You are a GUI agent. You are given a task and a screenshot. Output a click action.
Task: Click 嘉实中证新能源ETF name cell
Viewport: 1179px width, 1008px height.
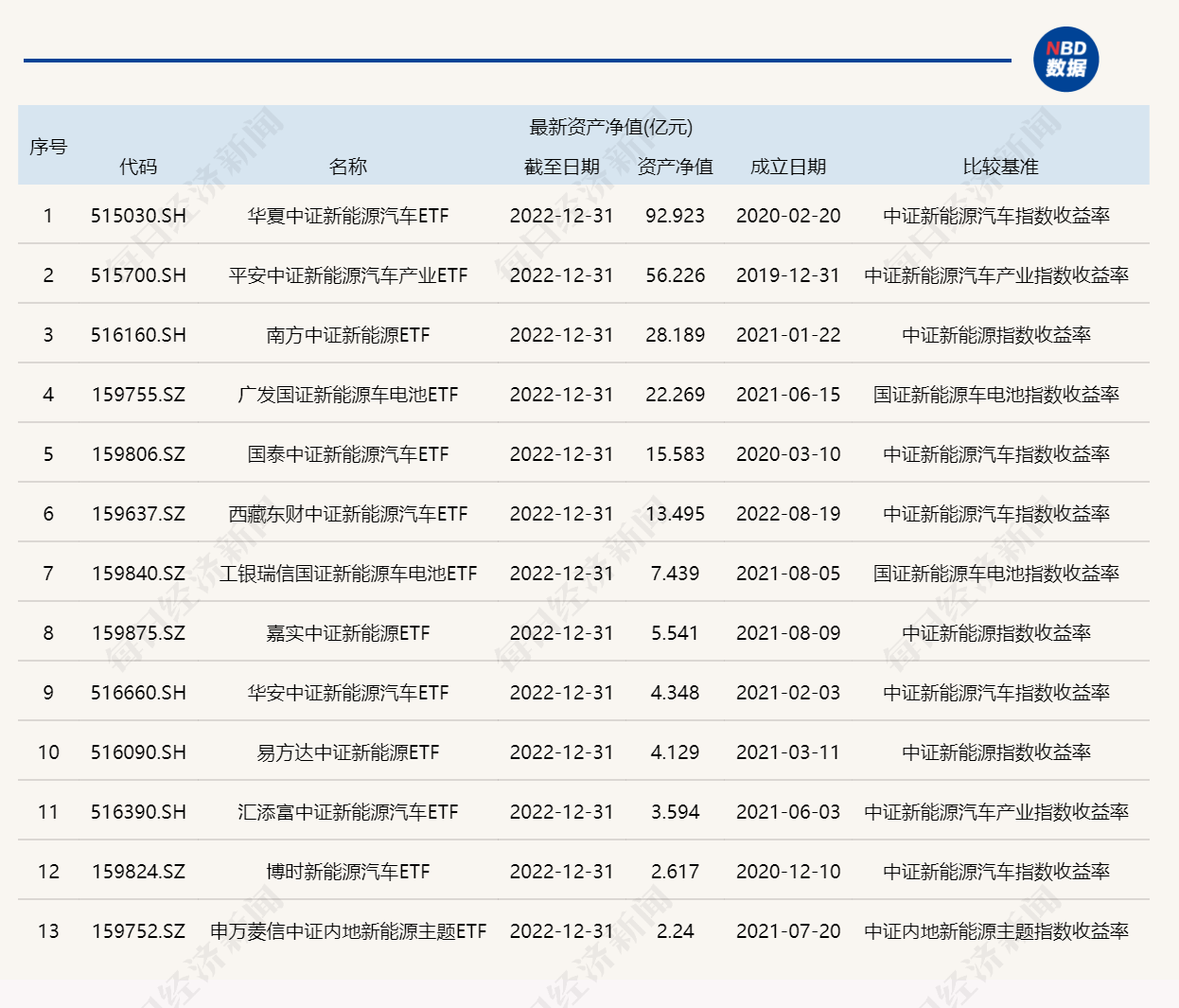[x=348, y=633]
